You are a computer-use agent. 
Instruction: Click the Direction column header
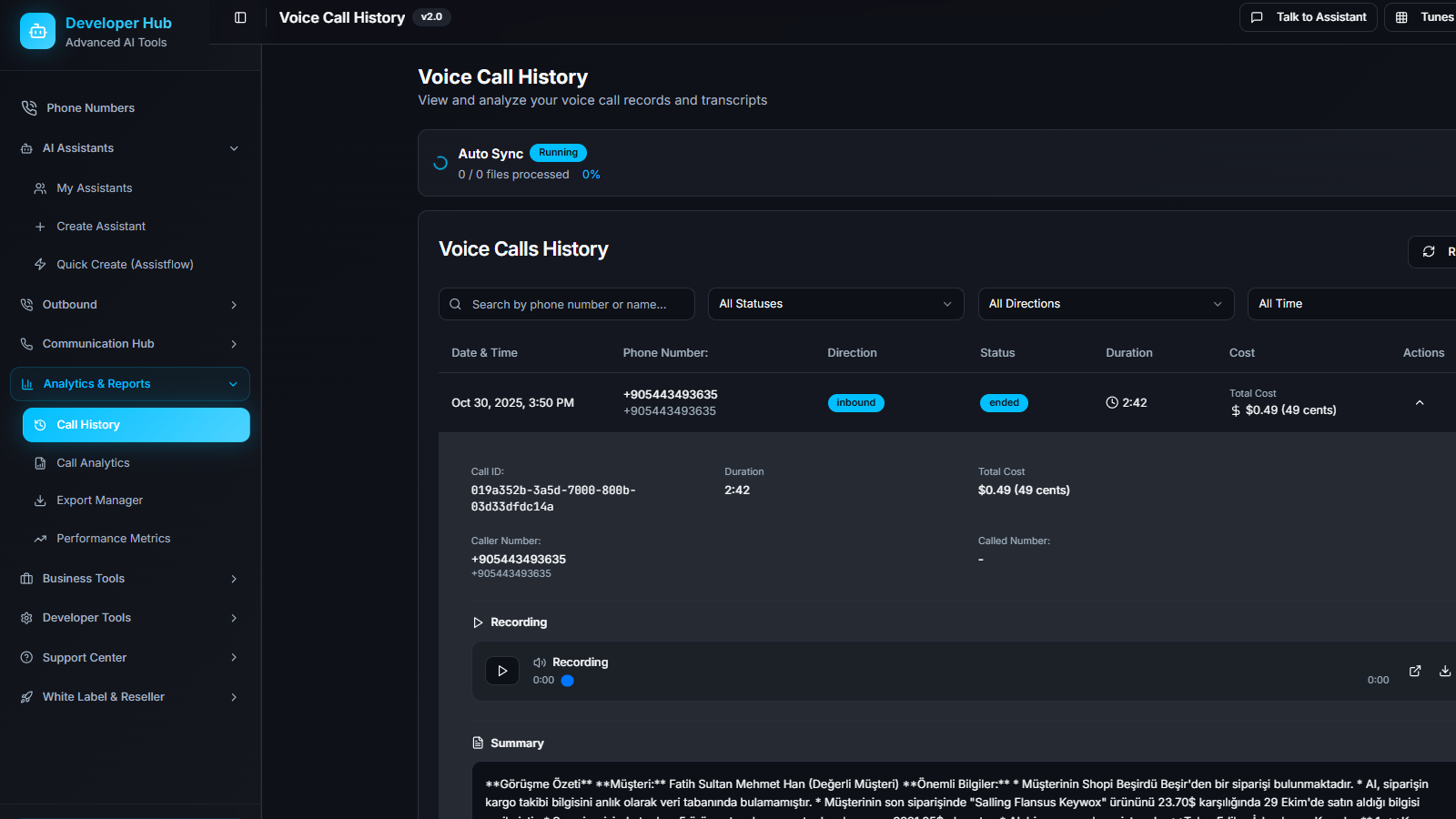852,353
